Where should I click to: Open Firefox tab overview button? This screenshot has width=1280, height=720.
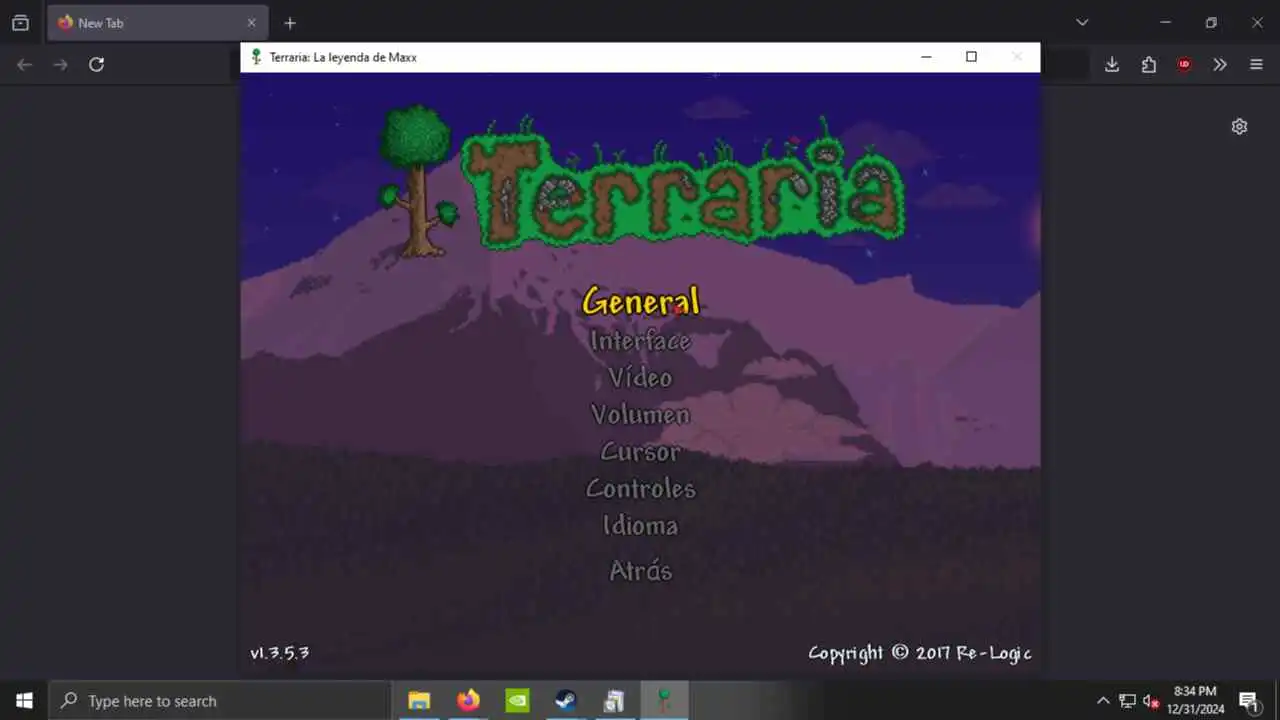pyautogui.click(x=20, y=23)
